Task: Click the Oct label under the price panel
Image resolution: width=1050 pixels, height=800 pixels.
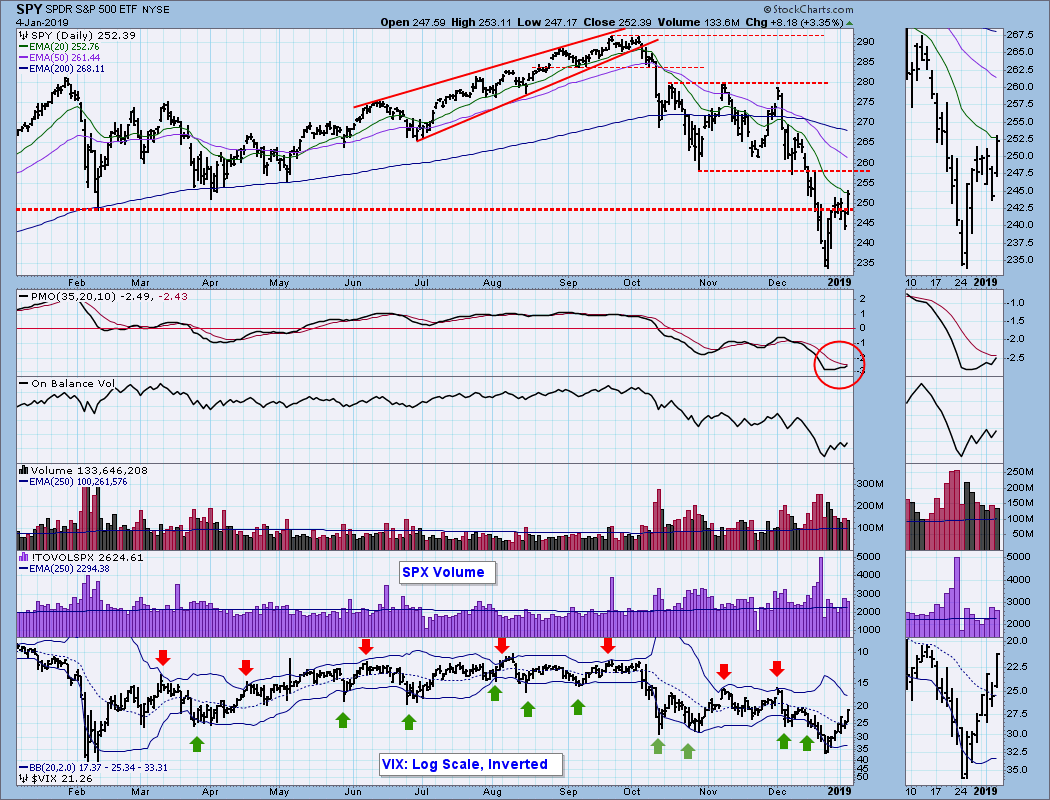Action: point(631,283)
